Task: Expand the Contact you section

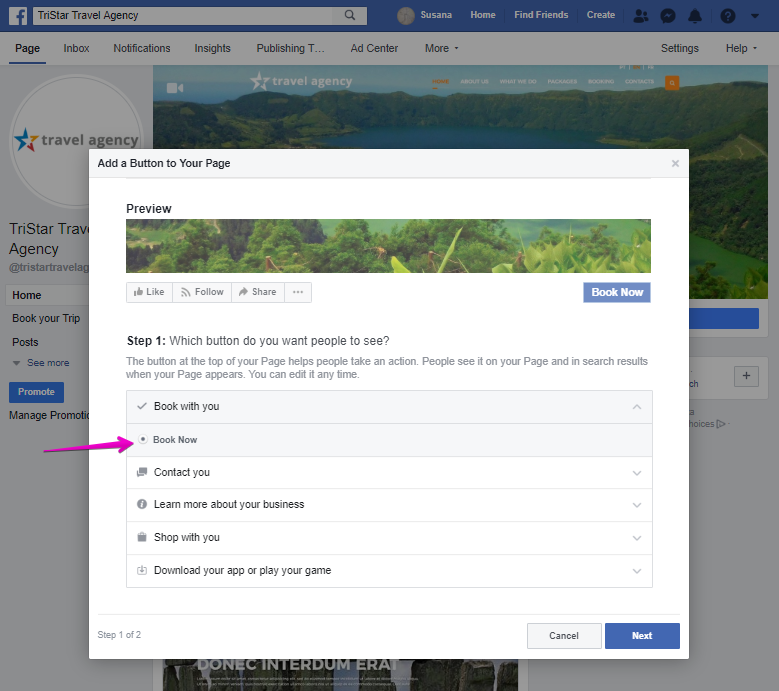Action: (637, 473)
